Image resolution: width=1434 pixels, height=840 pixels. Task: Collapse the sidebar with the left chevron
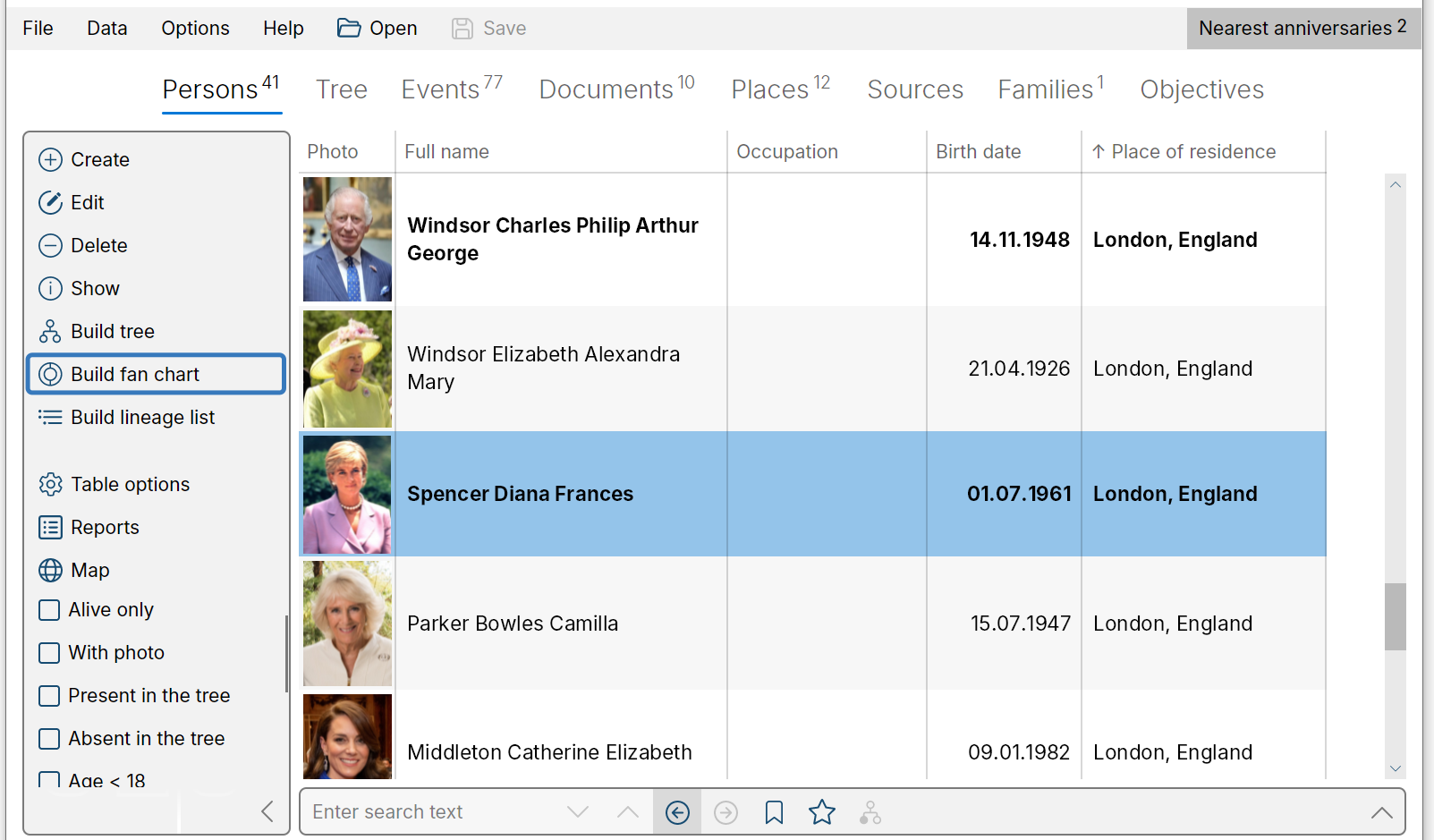pos(267,811)
